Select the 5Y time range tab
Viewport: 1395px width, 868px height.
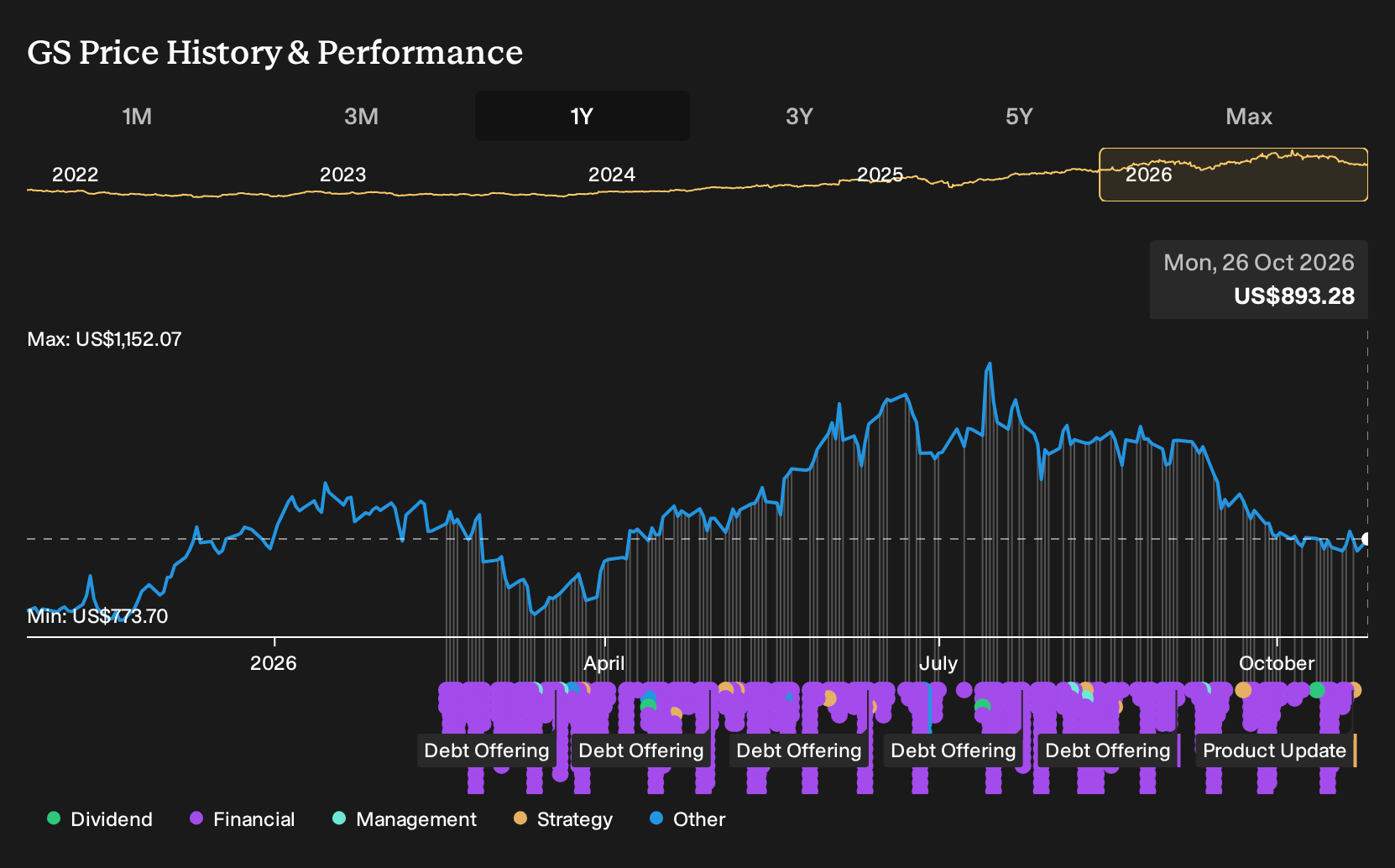coord(1019,116)
